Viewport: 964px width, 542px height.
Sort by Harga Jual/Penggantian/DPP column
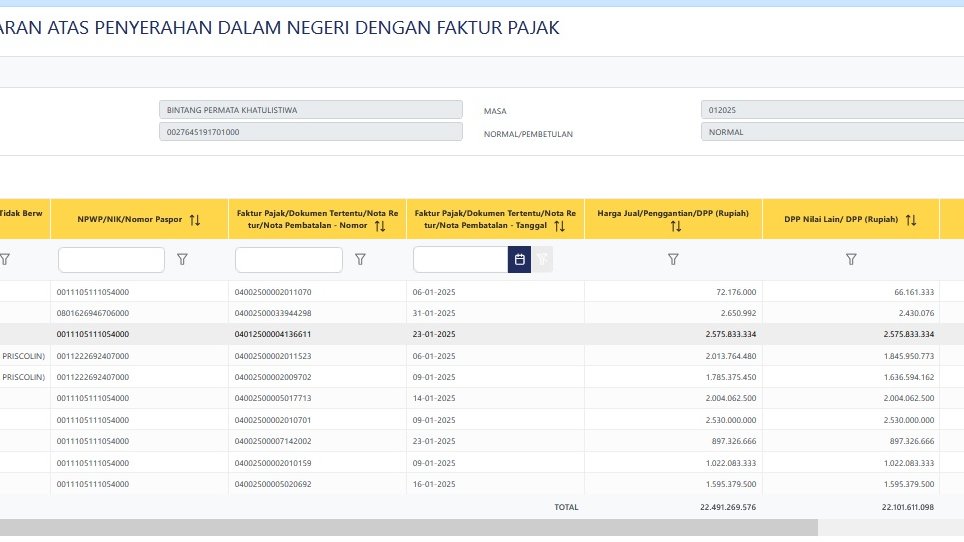[x=676, y=227]
